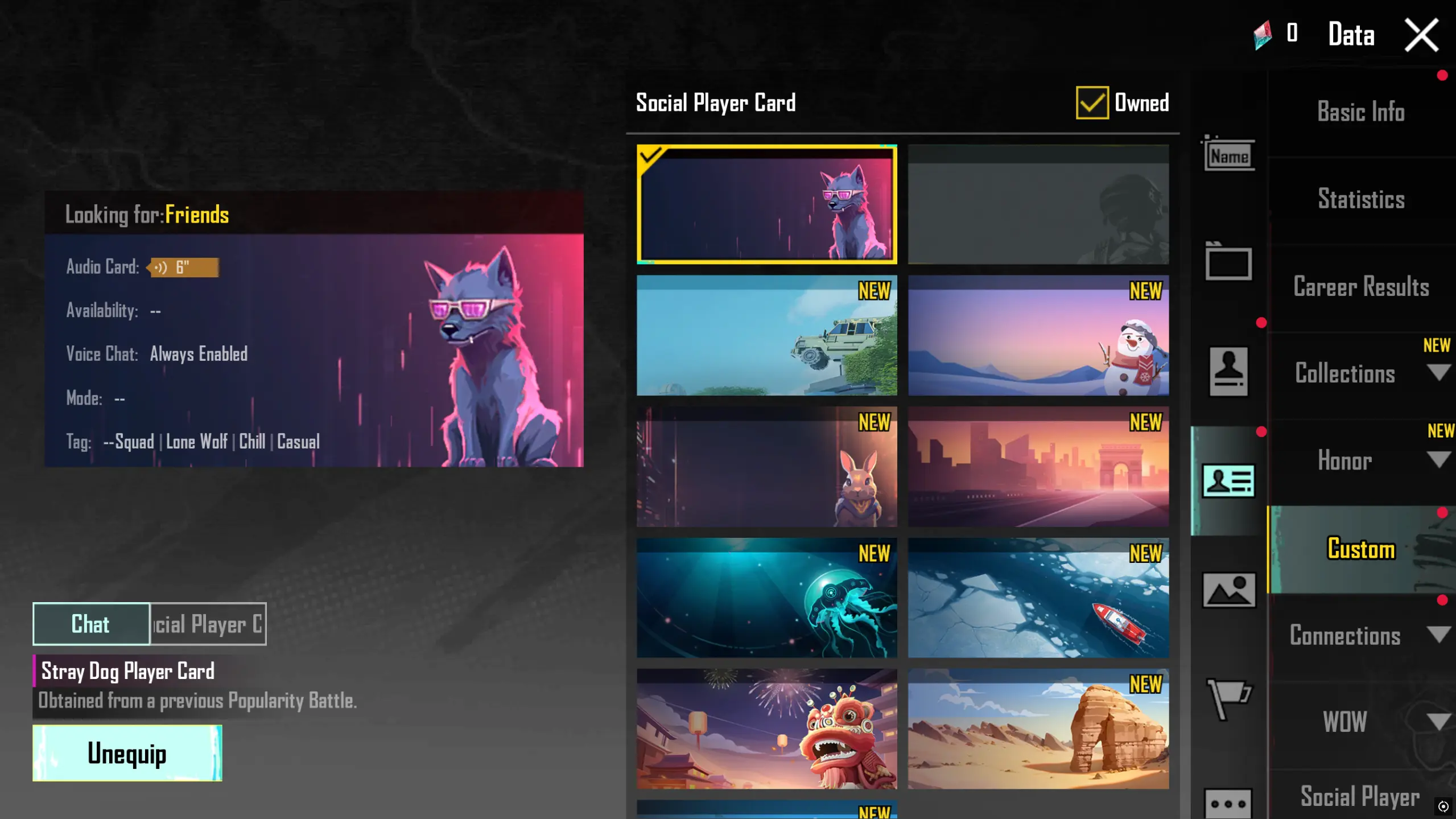
Task: Expand the WOW section arrow
Action: point(1438,722)
